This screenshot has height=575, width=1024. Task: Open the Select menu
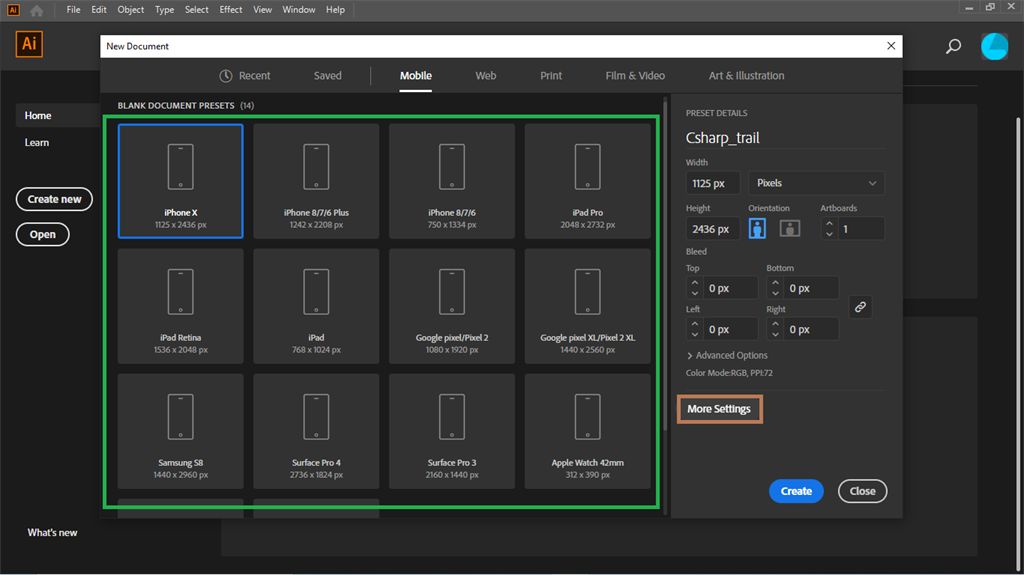pyautogui.click(x=197, y=10)
